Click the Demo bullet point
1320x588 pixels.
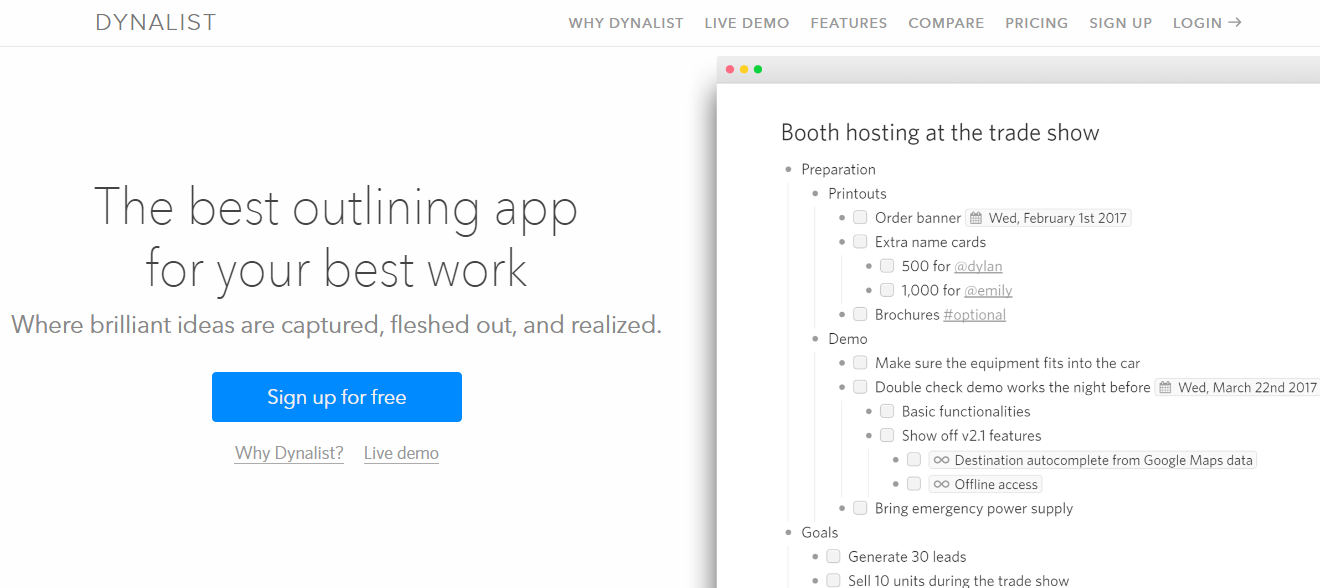tap(816, 339)
